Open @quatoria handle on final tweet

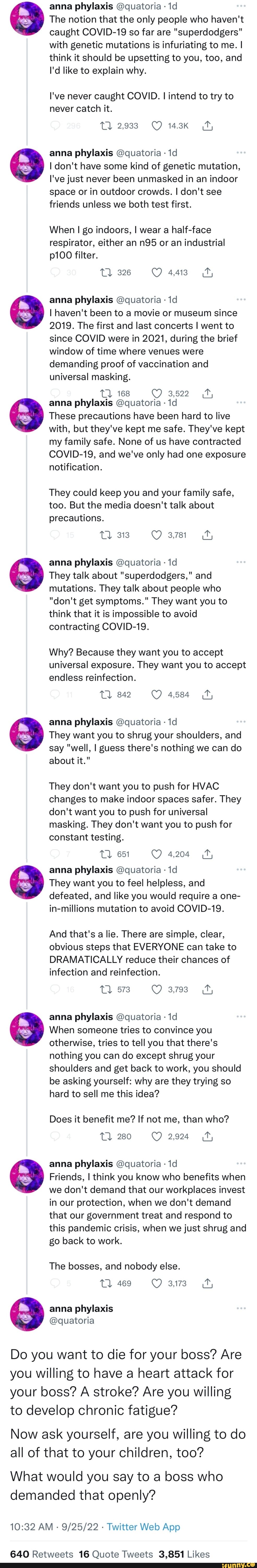point(71,1320)
